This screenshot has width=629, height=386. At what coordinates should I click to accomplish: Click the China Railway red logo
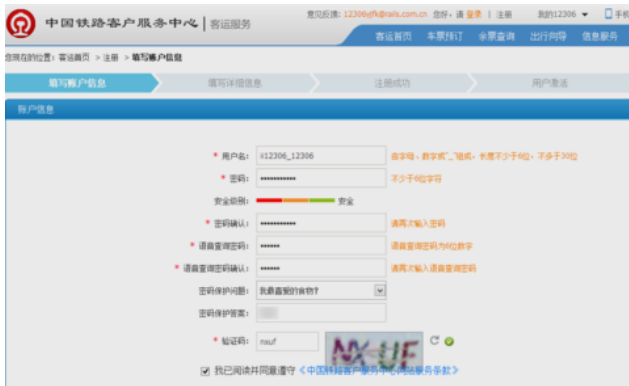click(x=20, y=24)
